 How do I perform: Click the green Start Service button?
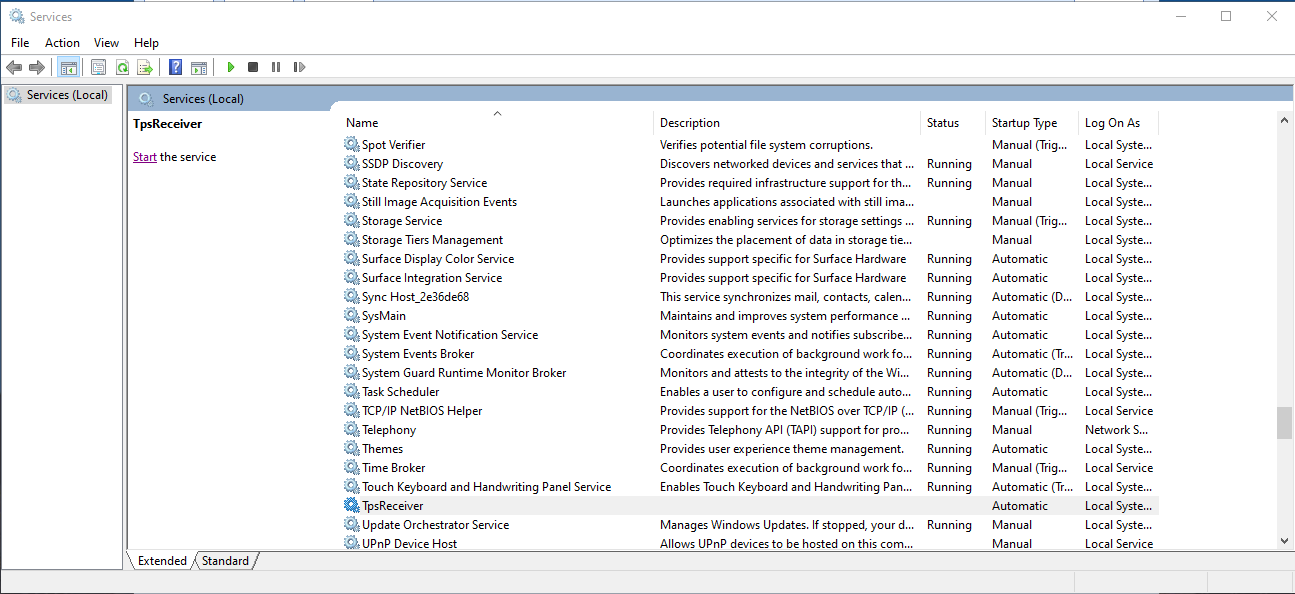pos(231,67)
